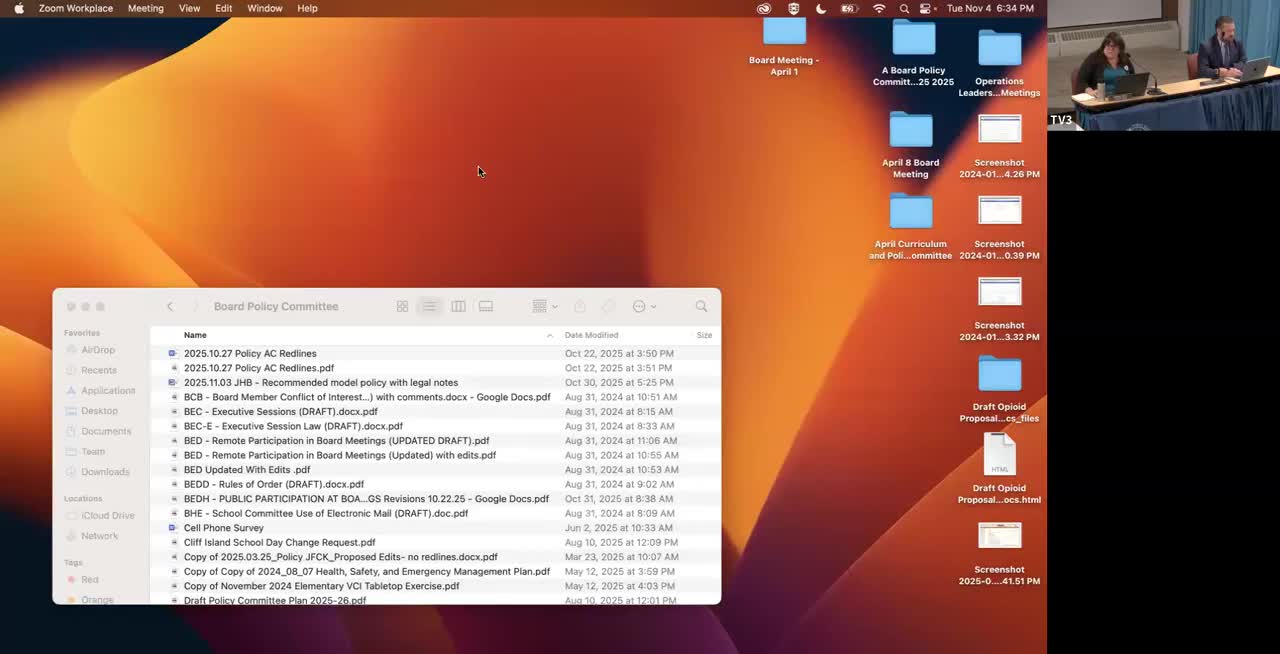Select Downloads in Finder sidebar
1280x654 pixels.
(105, 472)
